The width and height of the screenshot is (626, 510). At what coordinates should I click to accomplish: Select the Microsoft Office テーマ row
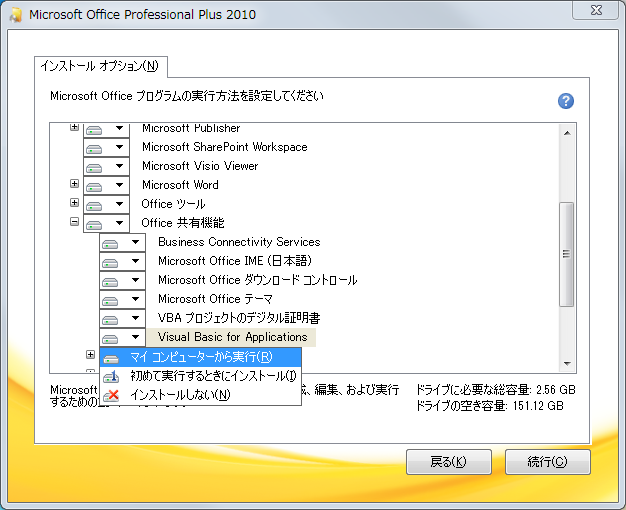click(x=216, y=299)
